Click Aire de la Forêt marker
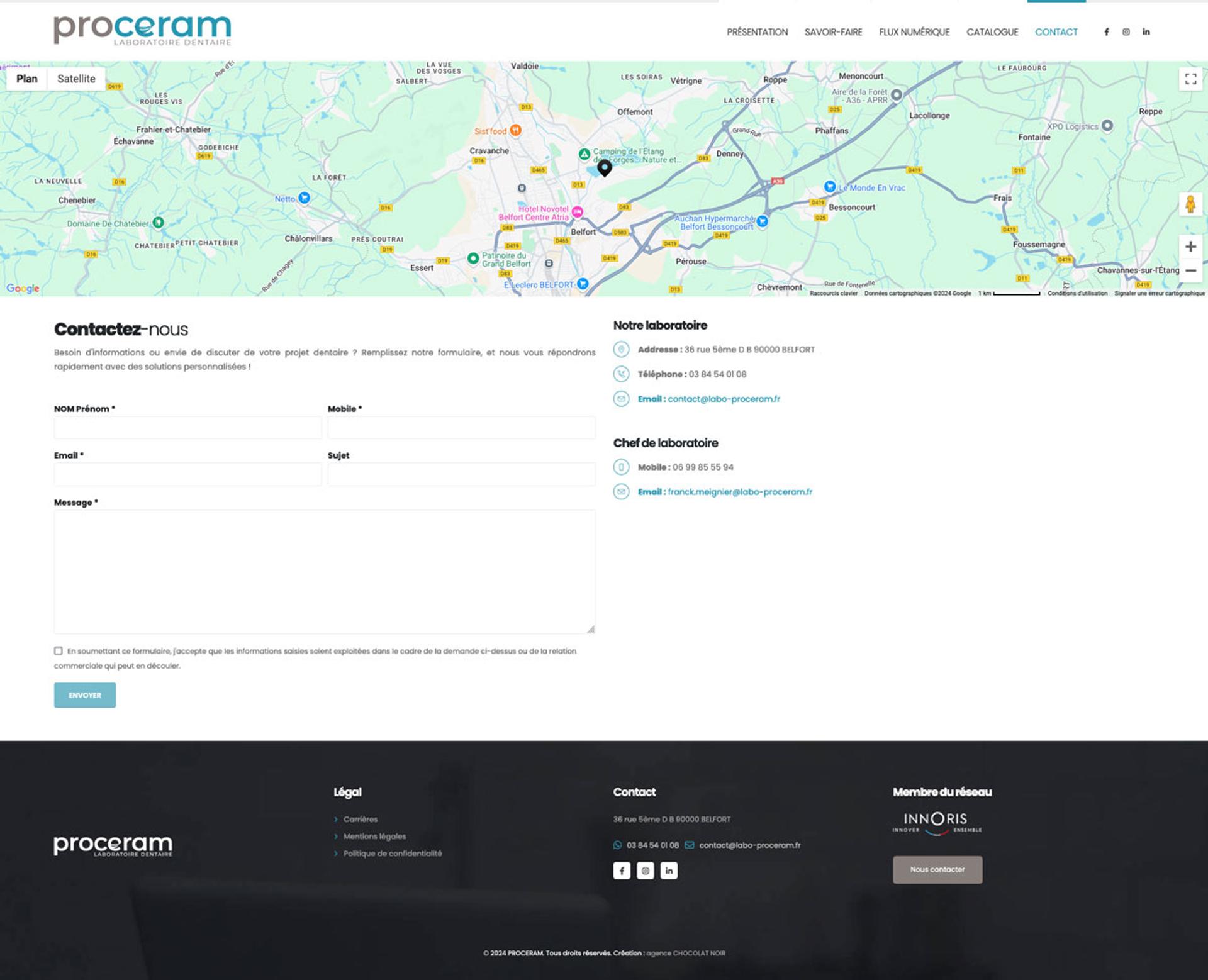 click(897, 95)
